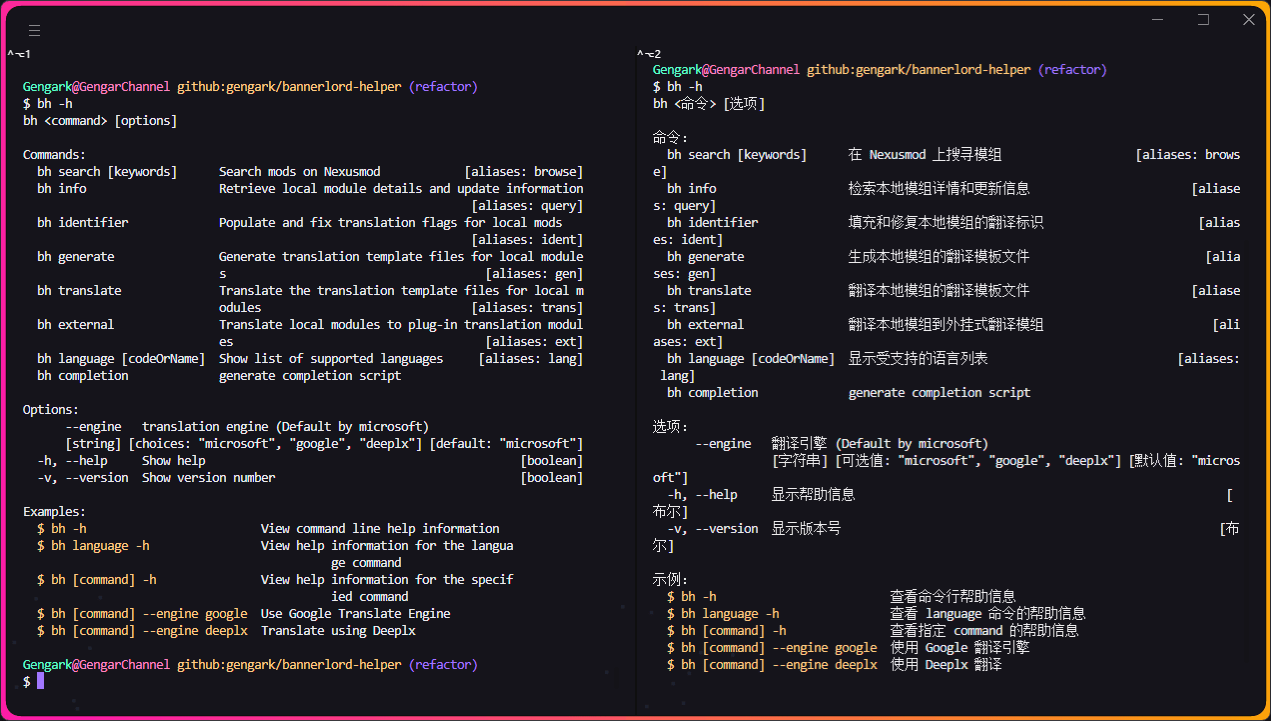Click the 'Commands:' heading in left pane
Viewport: 1271px width, 721px height.
click(x=55, y=155)
